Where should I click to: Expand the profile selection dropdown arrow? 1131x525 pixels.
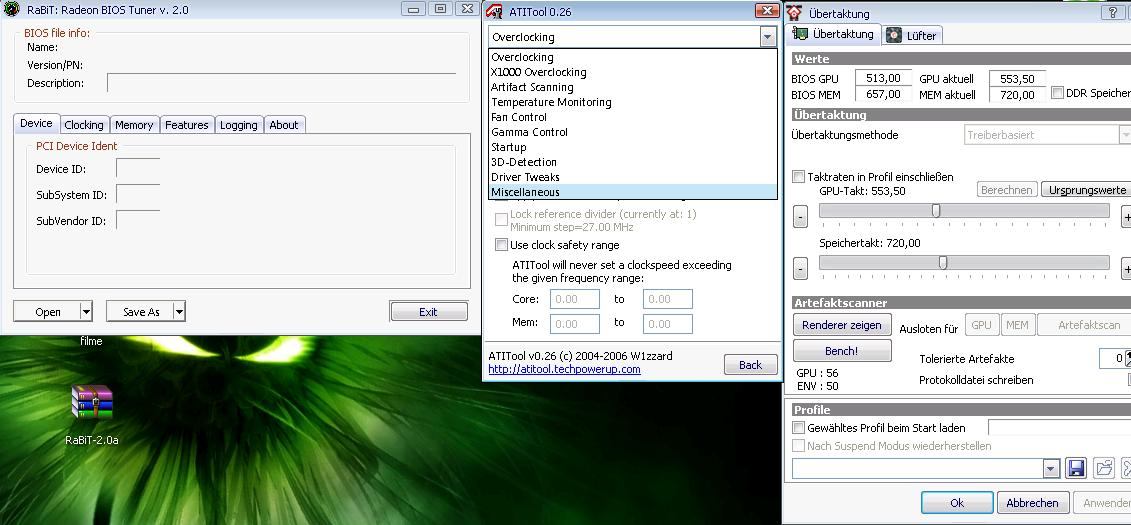(1051, 469)
